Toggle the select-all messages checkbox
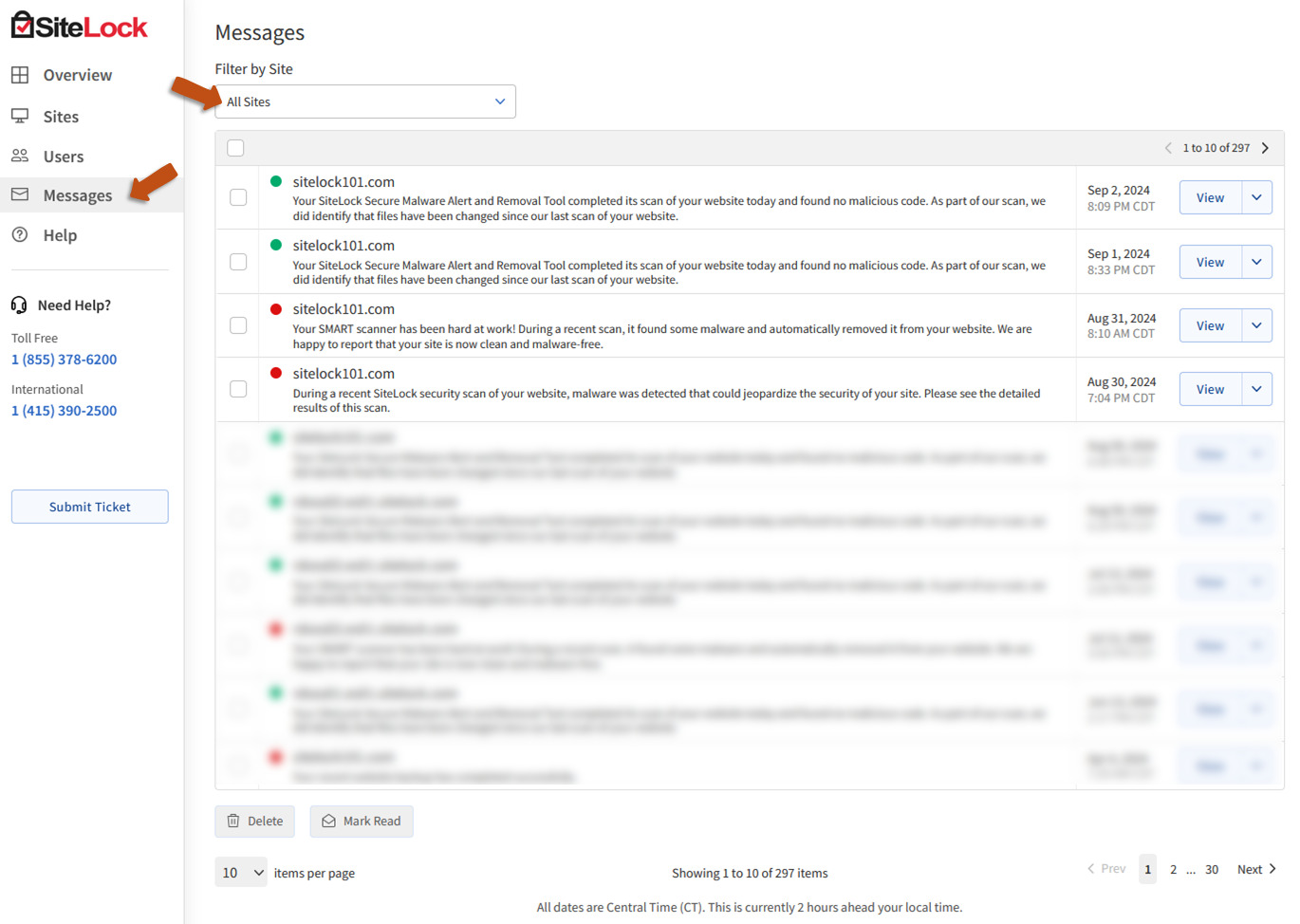Image resolution: width=1300 pixels, height=924 pixels. pyautogui.click(x=236, y=148)
